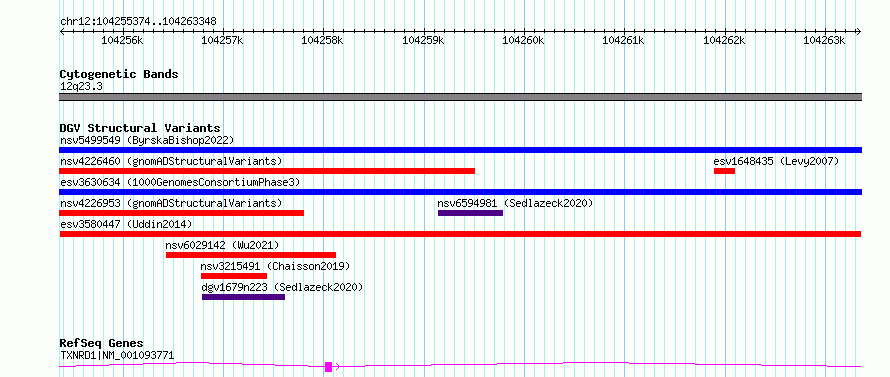
Task: Click the TXNRD1|NM_001093771 gene label
Action: (117, 355)
